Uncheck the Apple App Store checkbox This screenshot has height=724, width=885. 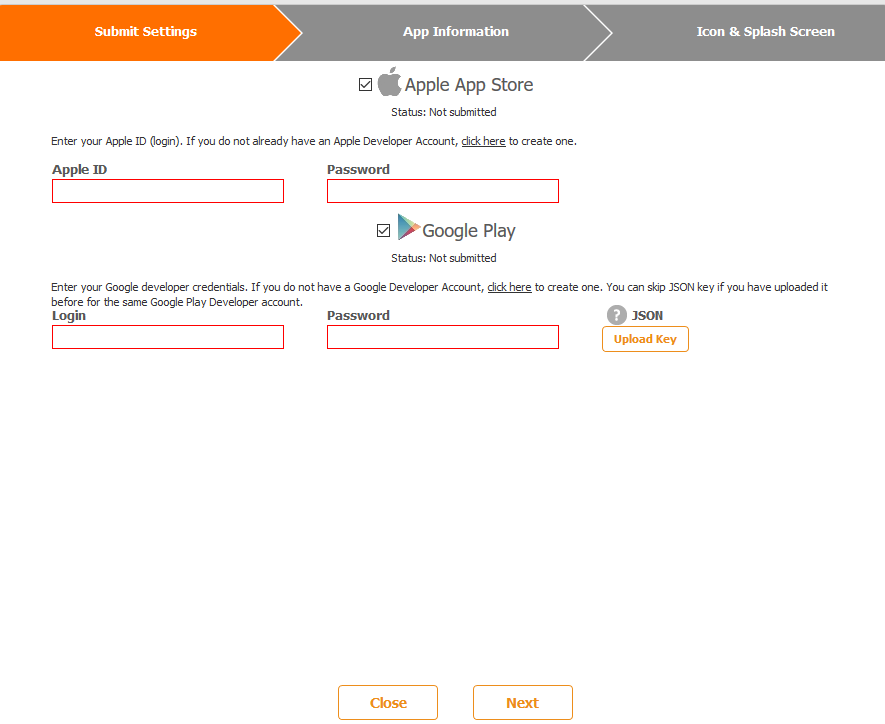point(365,85)
